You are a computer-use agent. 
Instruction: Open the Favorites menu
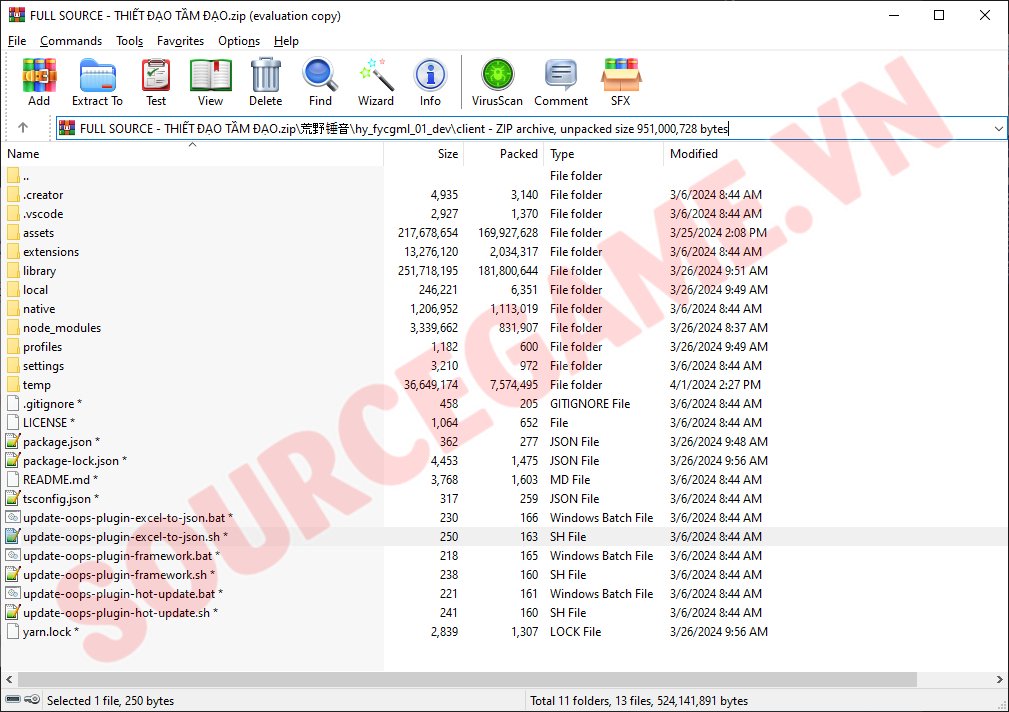point(180,41)
